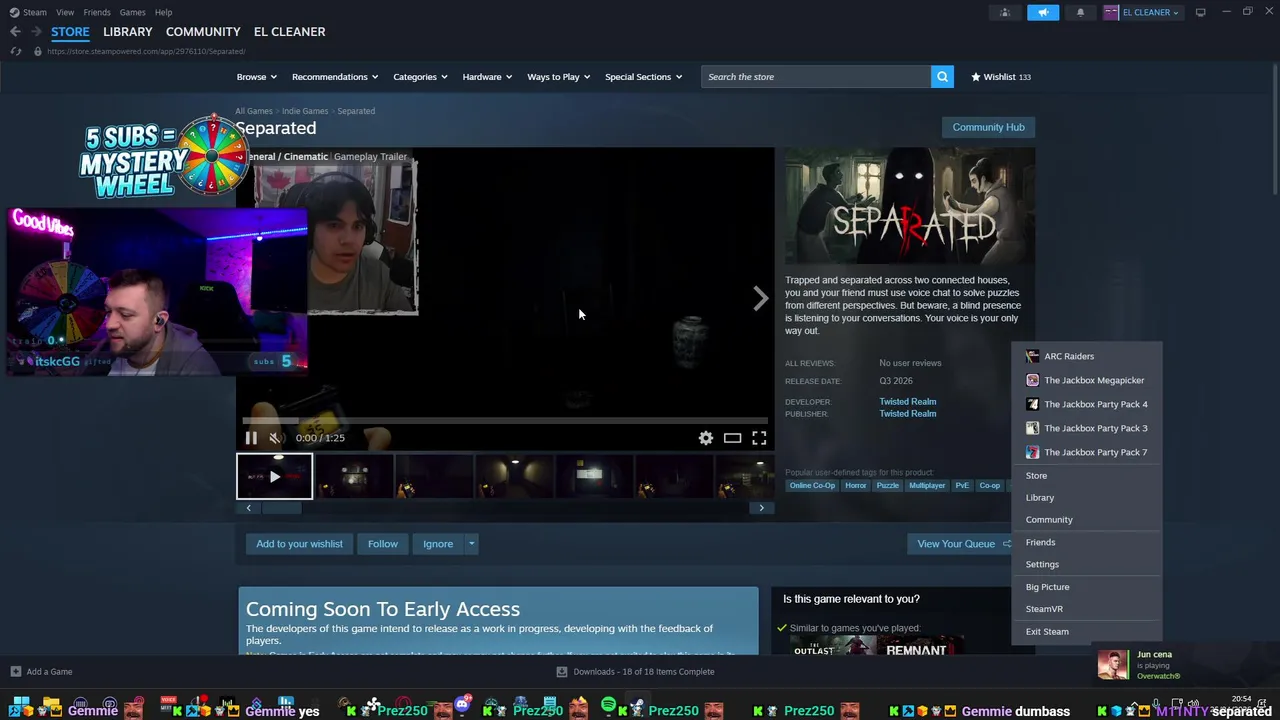Open Twisted Realm developer link
This screenshot has height=720, width=1280.
click(908, 402)
